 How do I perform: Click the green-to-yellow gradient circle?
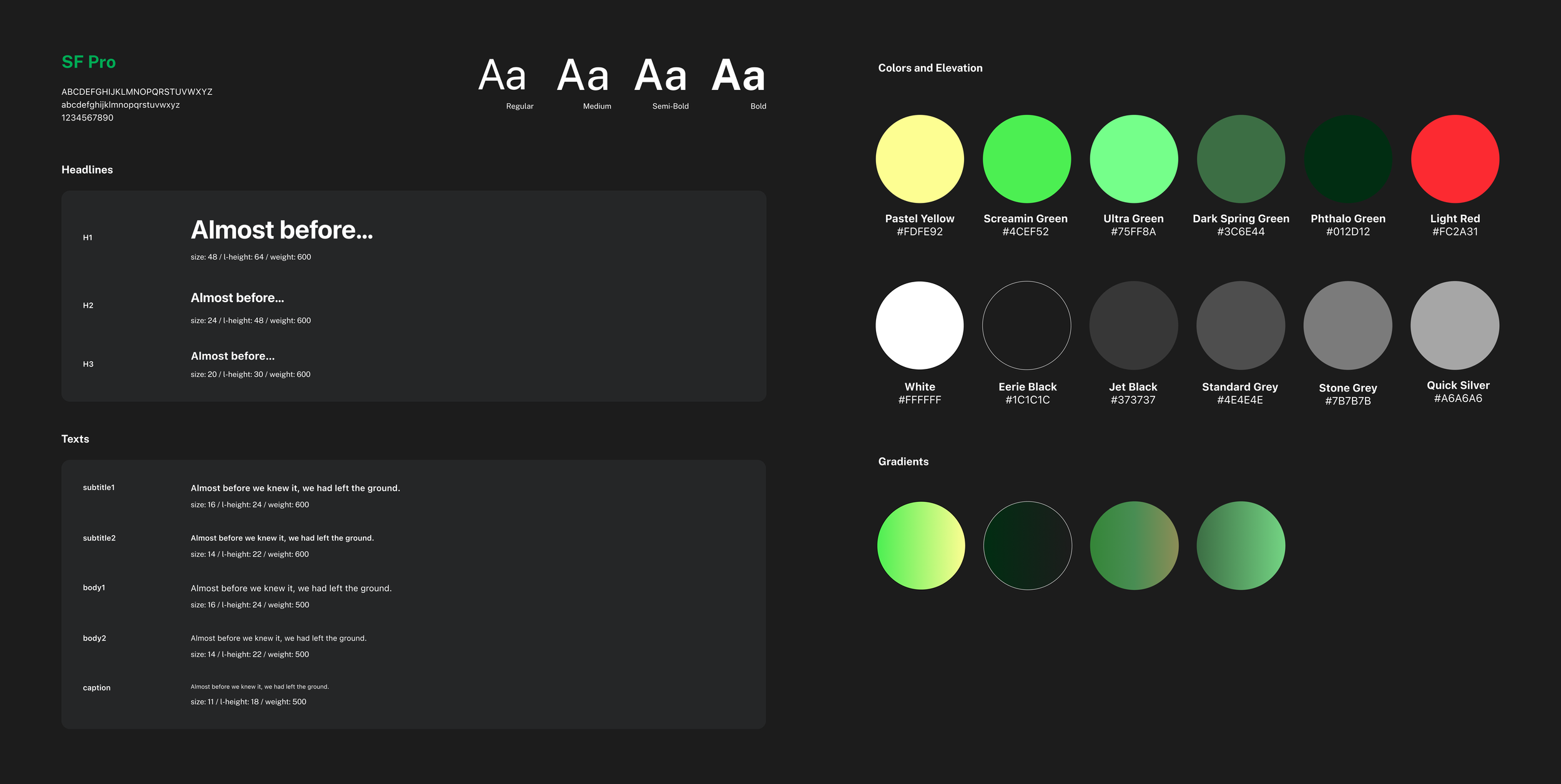tap(921, 546)
